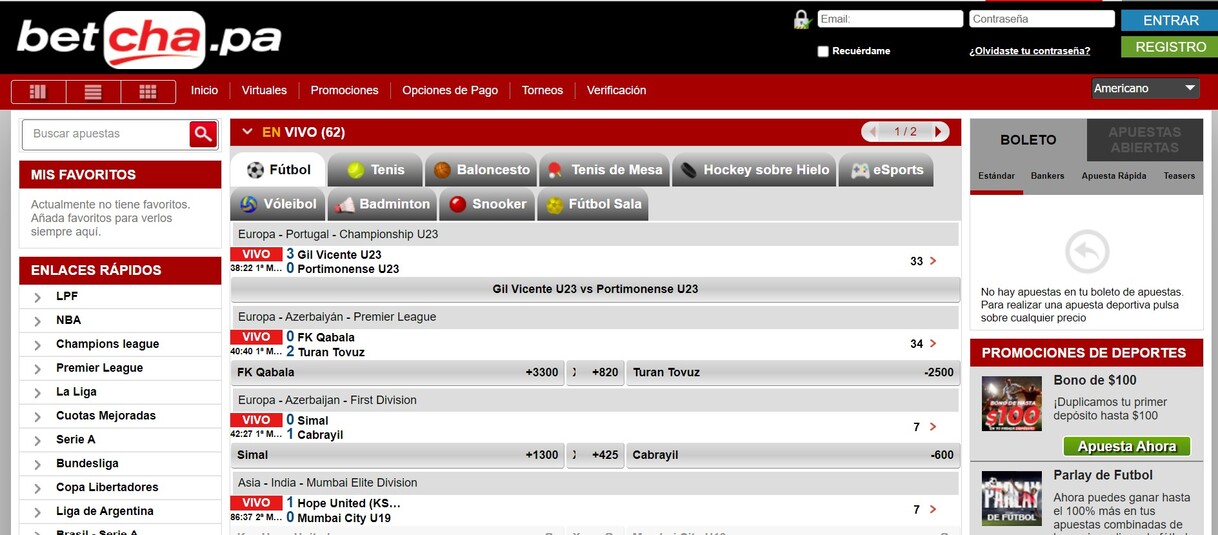Image resolution: width=1218 pixels, height=535 pixels.
Task: Switch to the list layout view icon
Action: tap(93, 92)
